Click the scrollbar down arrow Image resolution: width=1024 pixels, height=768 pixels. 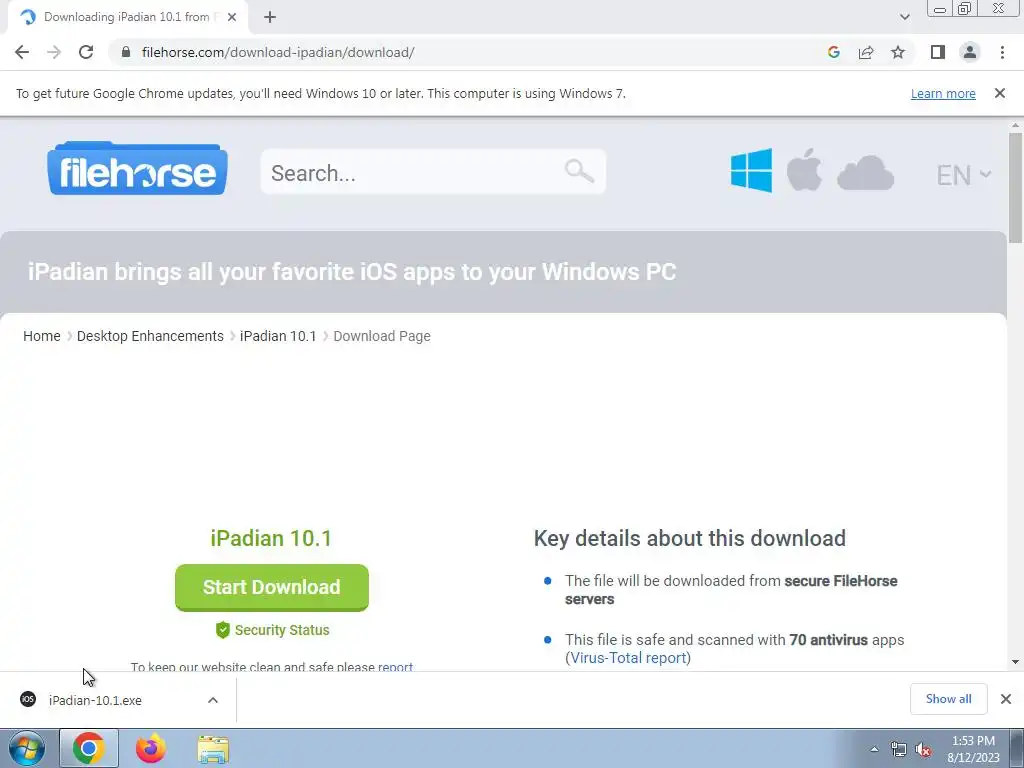1016,662
